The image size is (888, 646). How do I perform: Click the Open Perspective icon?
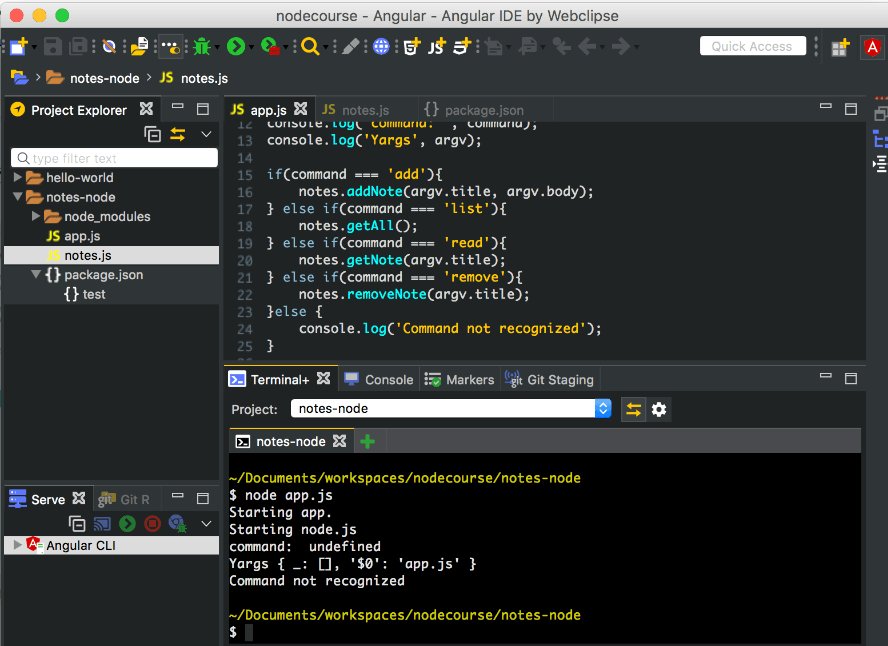pyautogui.click(x=840, y=48)
